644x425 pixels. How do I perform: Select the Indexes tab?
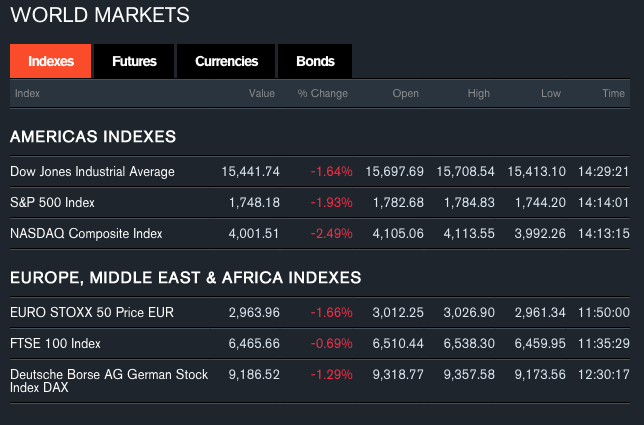(x=51, y=61)
